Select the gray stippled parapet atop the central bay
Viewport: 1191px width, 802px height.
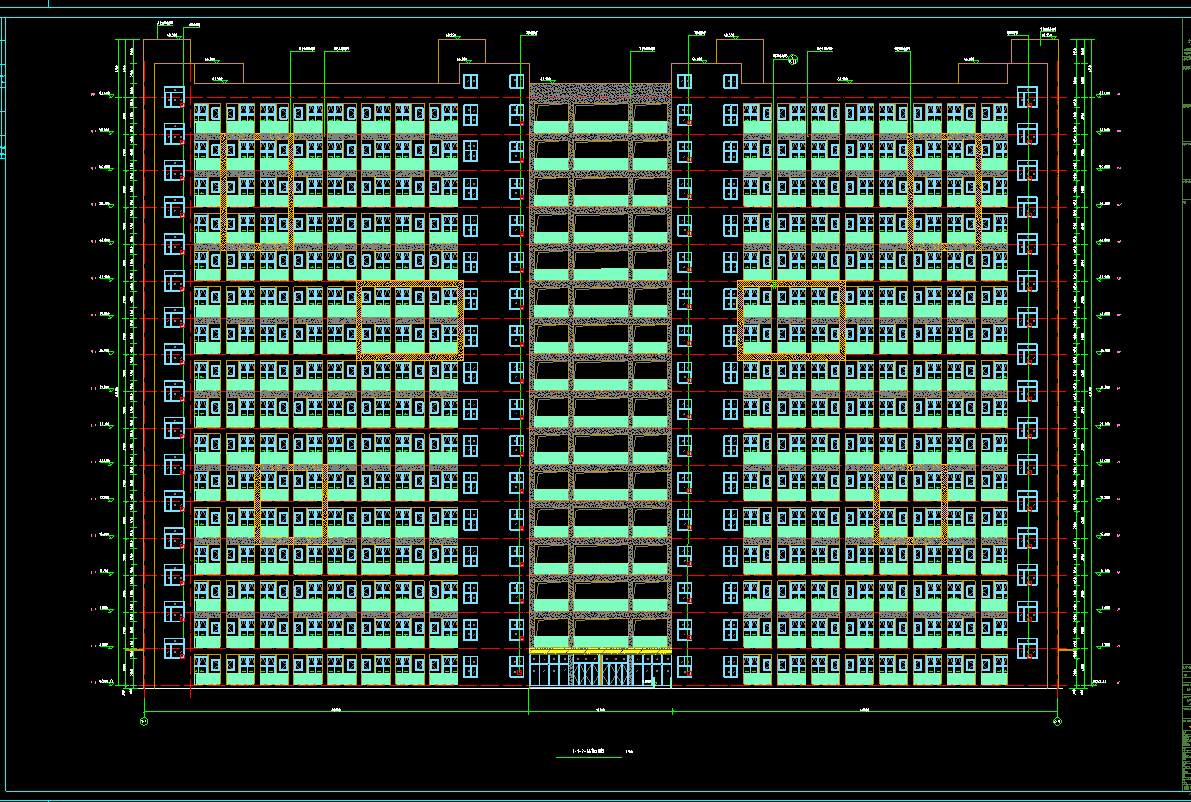[x=600, y=93]
